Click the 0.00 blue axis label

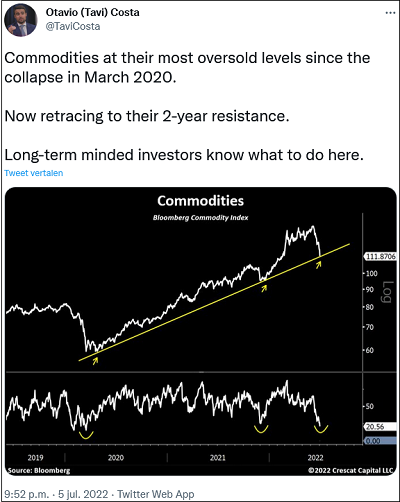tap(373, 441)
